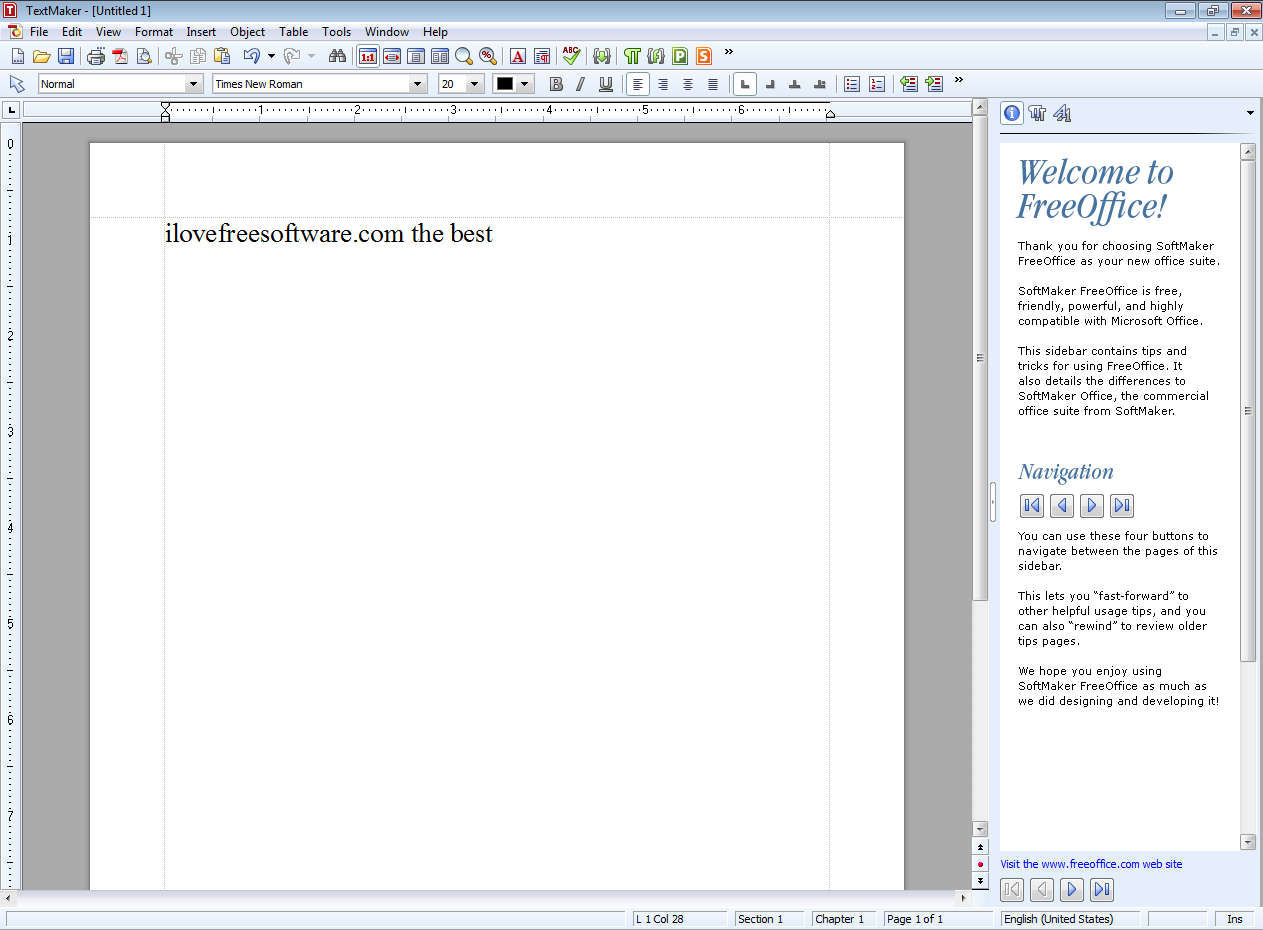Enable underline formatting
1263x930 pixels.
point(605,84)
